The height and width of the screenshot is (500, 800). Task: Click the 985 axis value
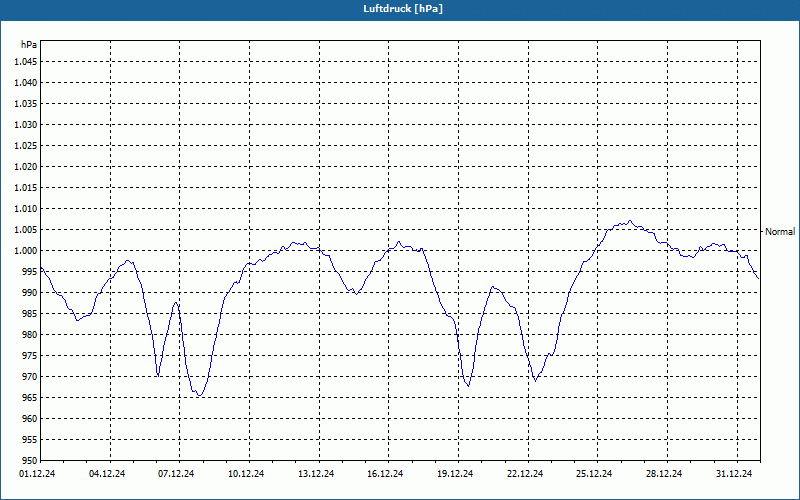30,313
